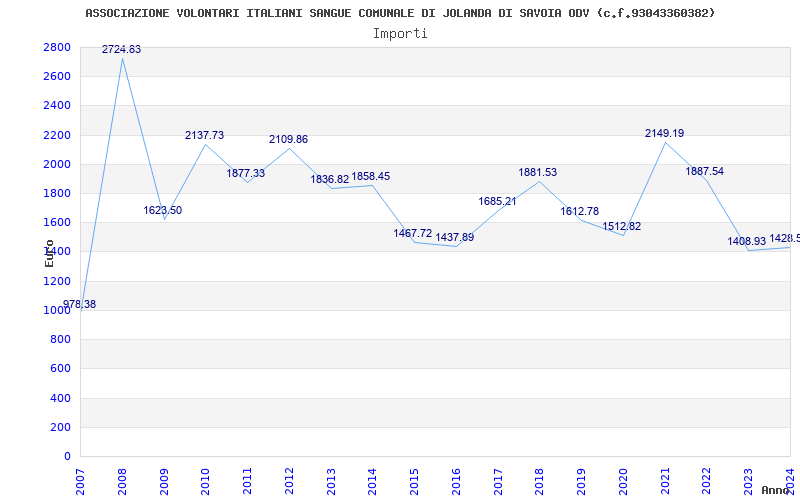Click the Anno x-axis title
The width and height of the screenshot is (800, 500).
point(776,490)
